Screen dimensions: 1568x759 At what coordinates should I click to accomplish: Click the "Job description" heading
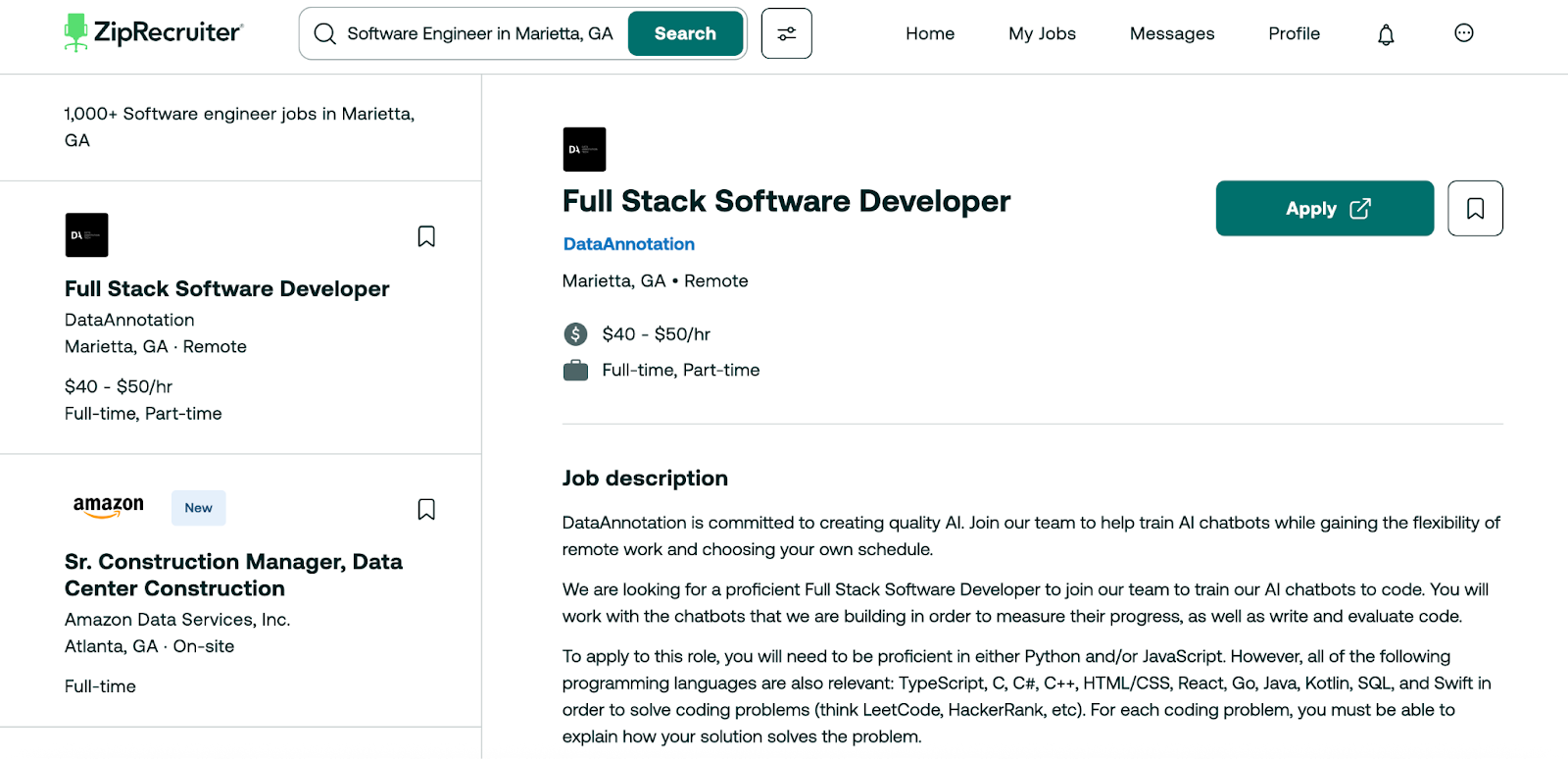[645, 479]
